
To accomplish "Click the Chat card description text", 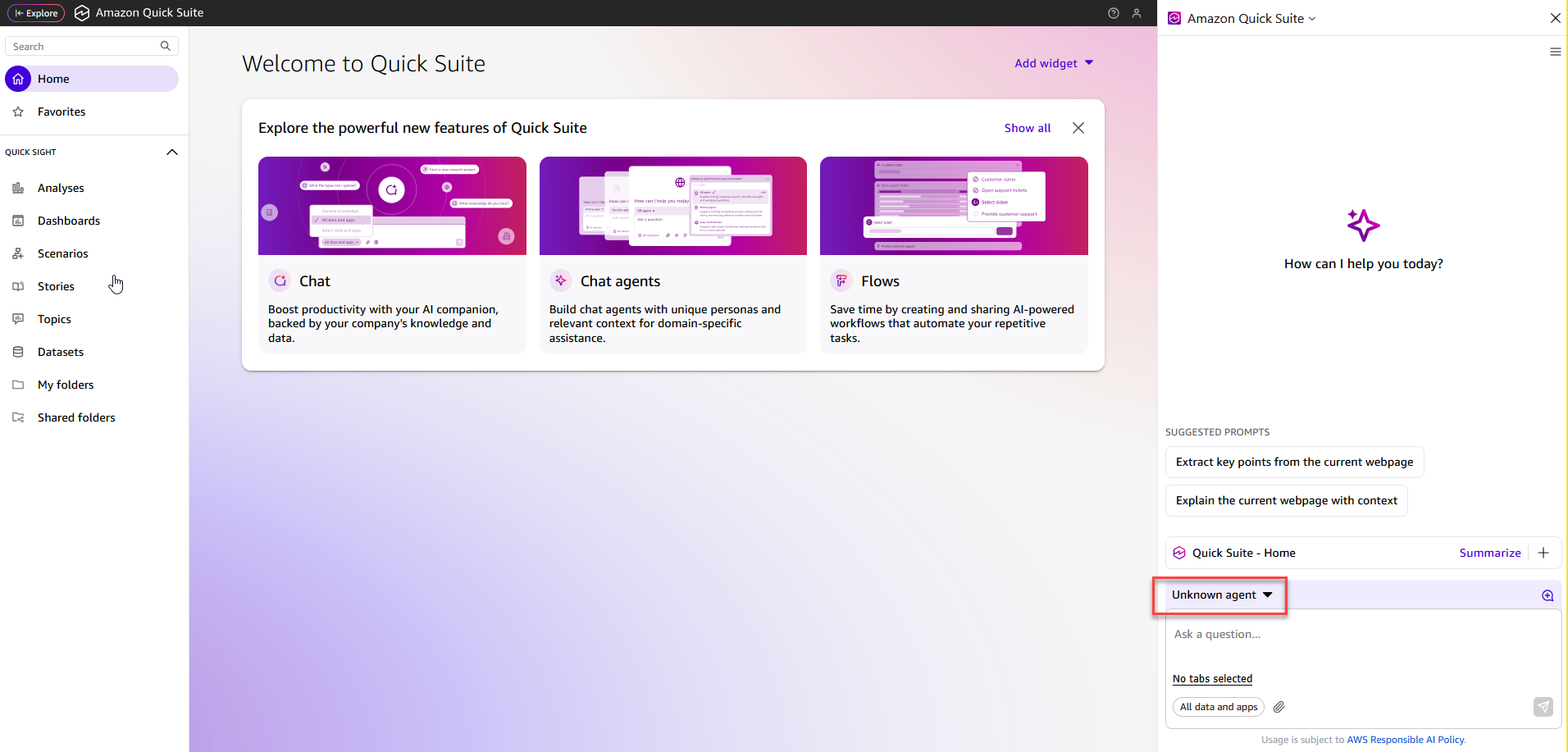I will coord(384,324).
